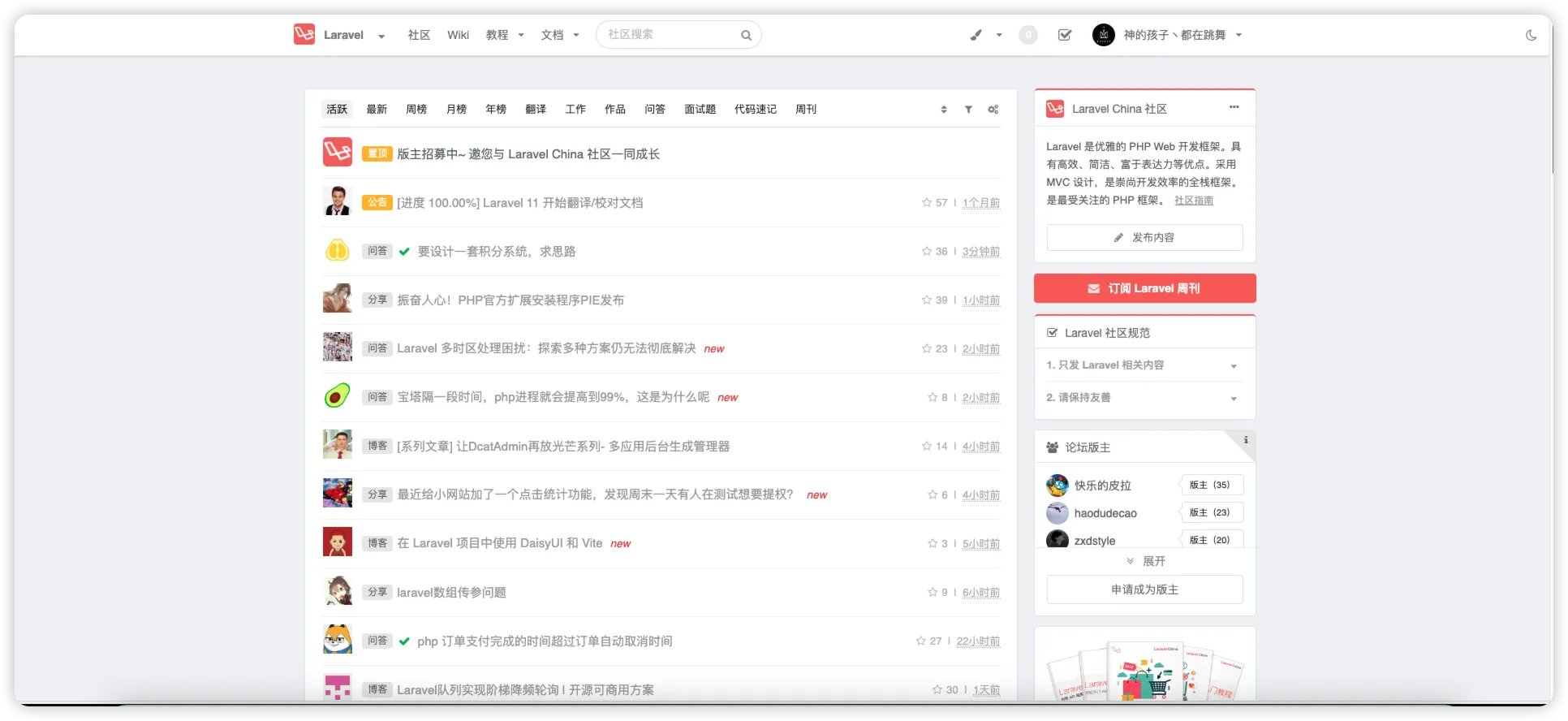Expand rule 1 只发 Laravel 相关内容
This screenshot has width=1568, height=721.
click(1144, 365)
